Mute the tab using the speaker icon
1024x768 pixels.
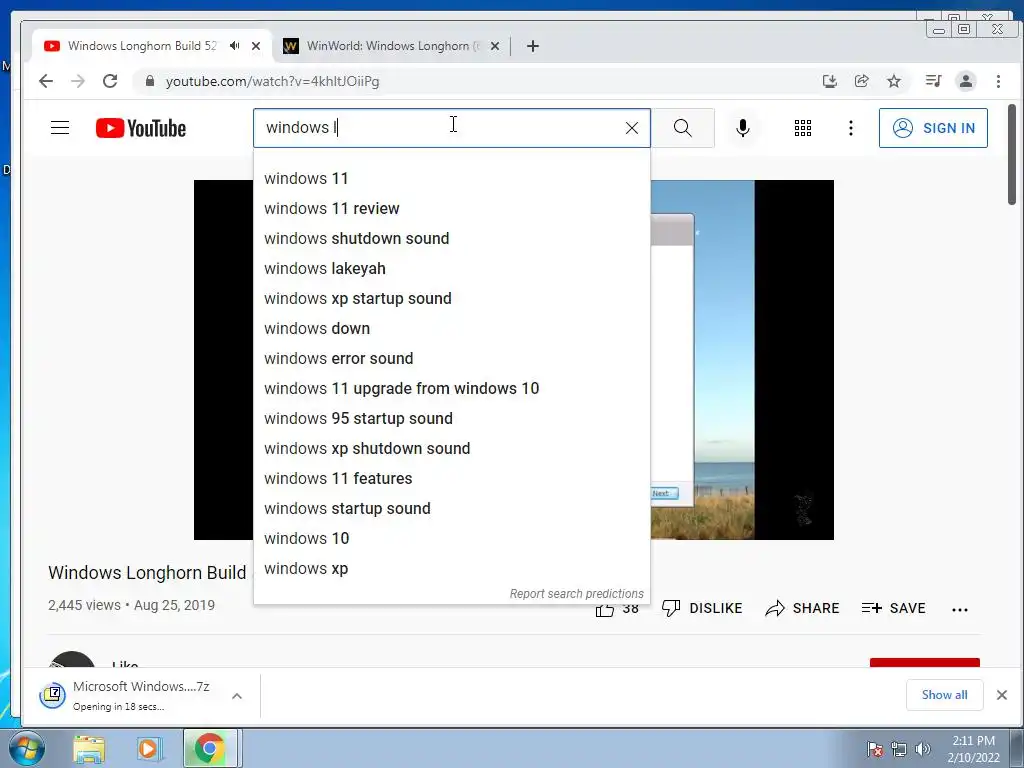pos(234,46)
